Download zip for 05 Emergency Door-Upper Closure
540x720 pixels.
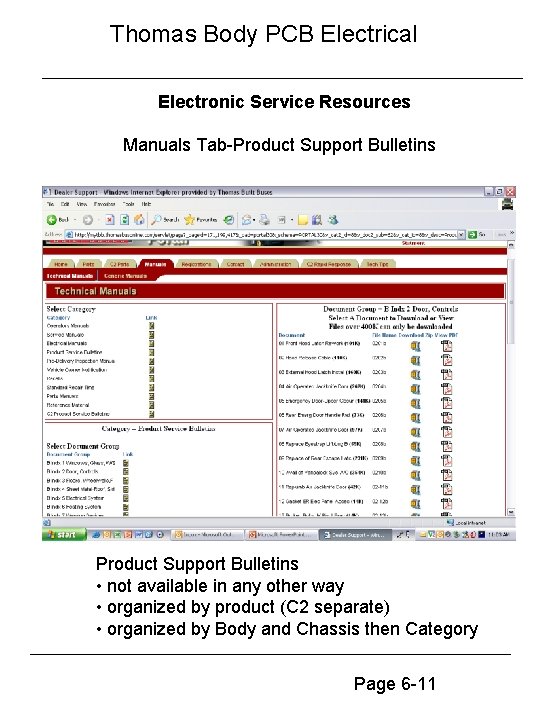(x=416, y=404)
